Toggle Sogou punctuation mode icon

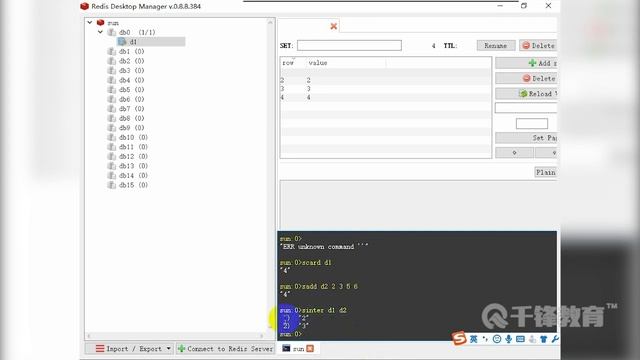click(485, 339)
